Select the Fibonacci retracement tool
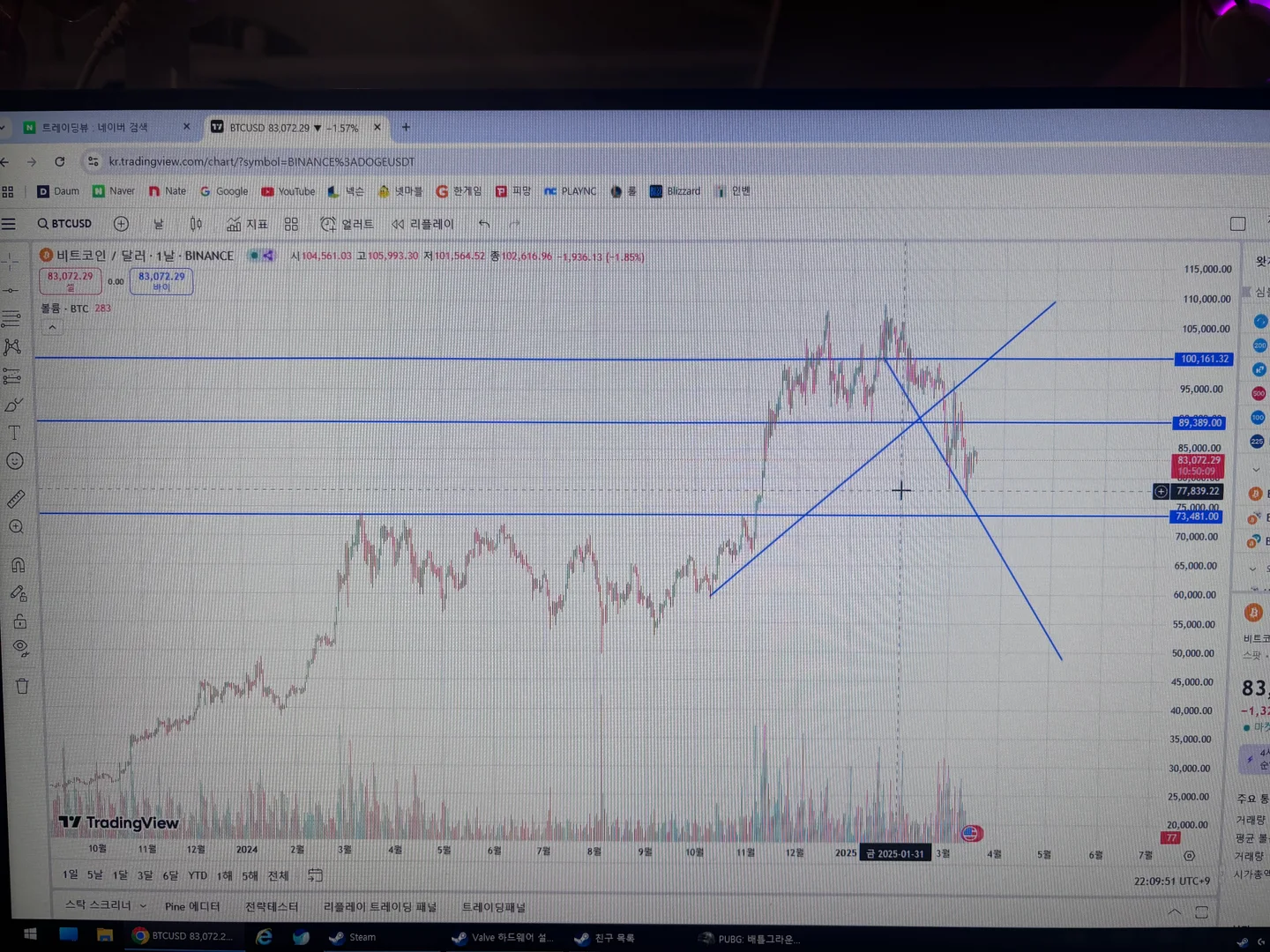 (11, 318)
